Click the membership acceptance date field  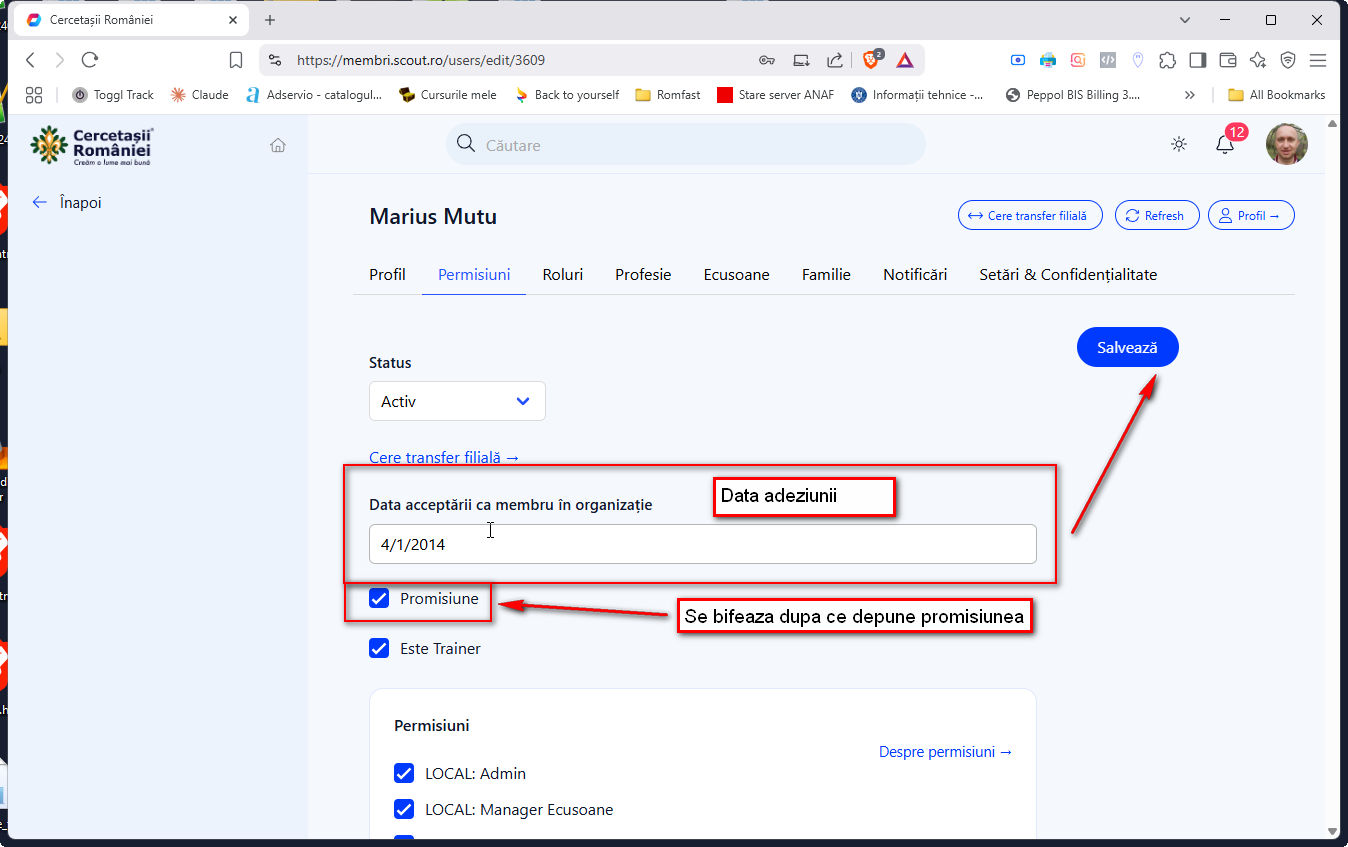coord(702,544)
